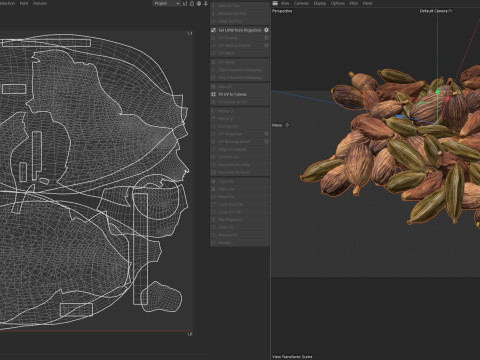Click the Move tool indicator icon in viewport
This screenshot has height=360, width=480.
pyautogui.click(x=287, y=125)
